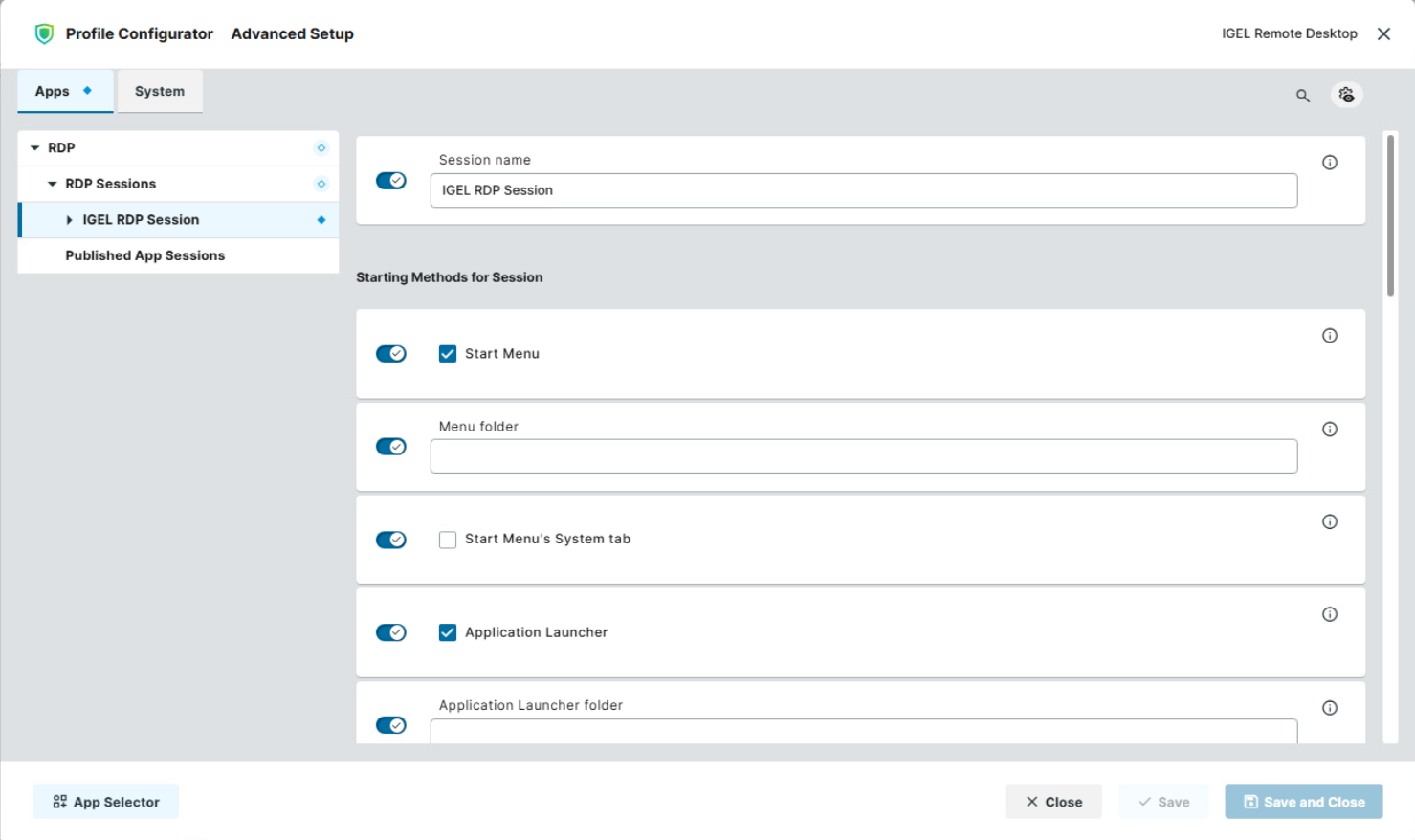Image resolution: width=1415 pixels, height=840 pixels.
Task: Toggle the Start Menu activation switch
Action: tap(391, 354)
